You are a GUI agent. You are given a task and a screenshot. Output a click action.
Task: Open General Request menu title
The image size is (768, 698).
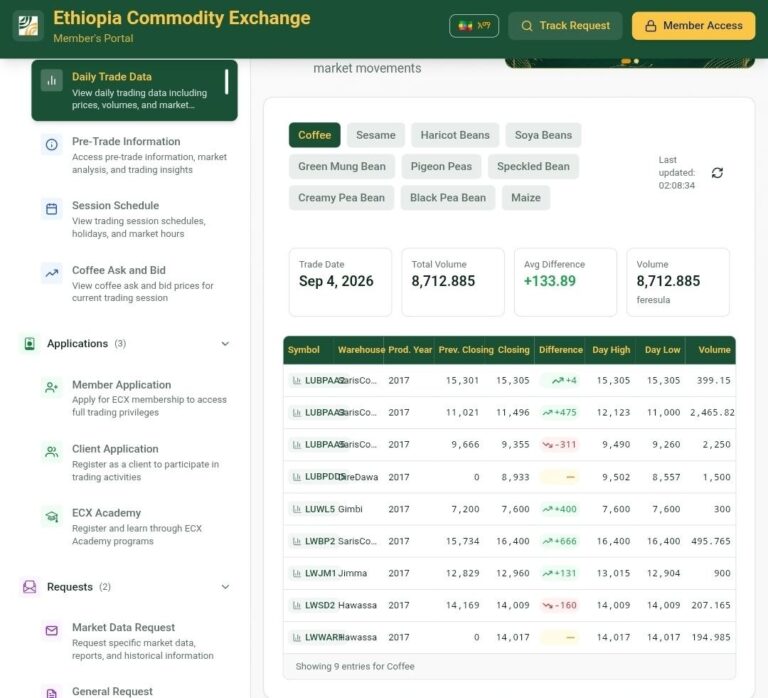tap(112, 692)
